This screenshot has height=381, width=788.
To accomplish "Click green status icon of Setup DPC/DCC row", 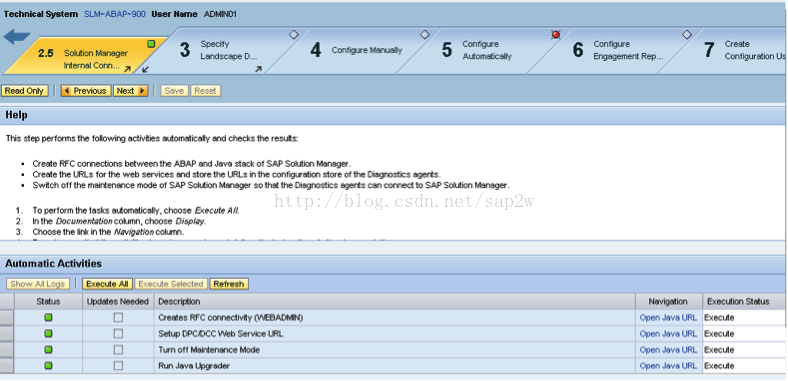I will tap(48, 334).
